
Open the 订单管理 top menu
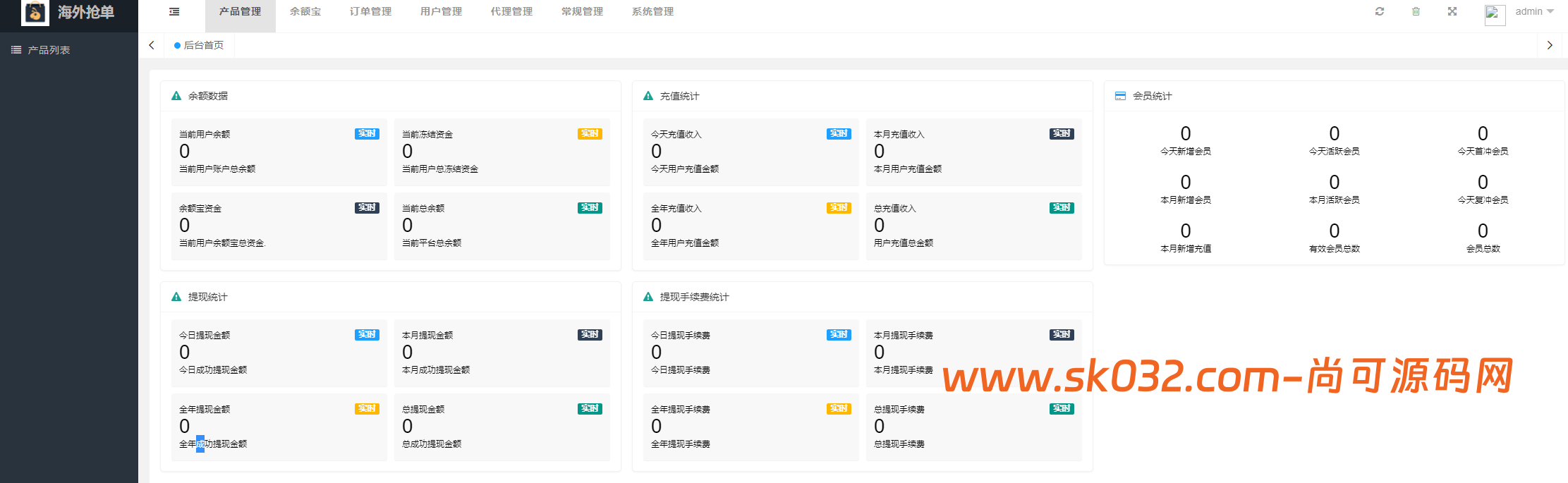(370, 12)
